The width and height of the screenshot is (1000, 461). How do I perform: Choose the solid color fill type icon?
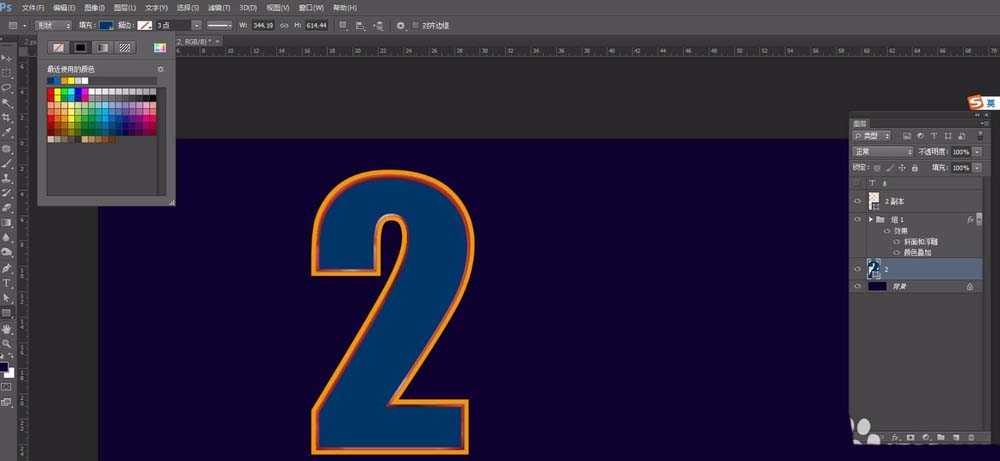point(80,46)
